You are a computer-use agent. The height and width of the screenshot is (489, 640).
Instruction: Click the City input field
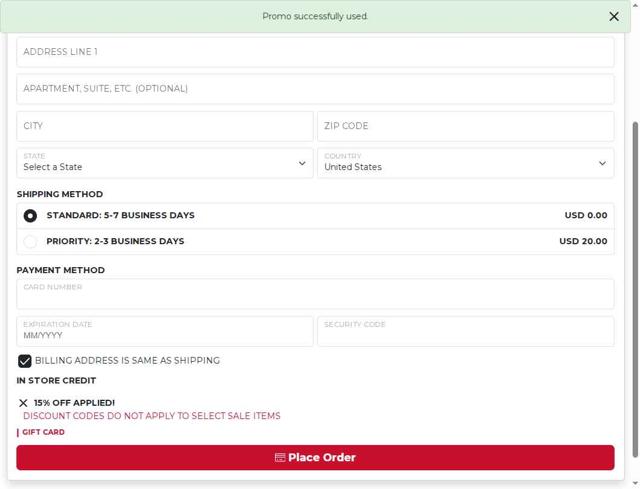(165, 126)
